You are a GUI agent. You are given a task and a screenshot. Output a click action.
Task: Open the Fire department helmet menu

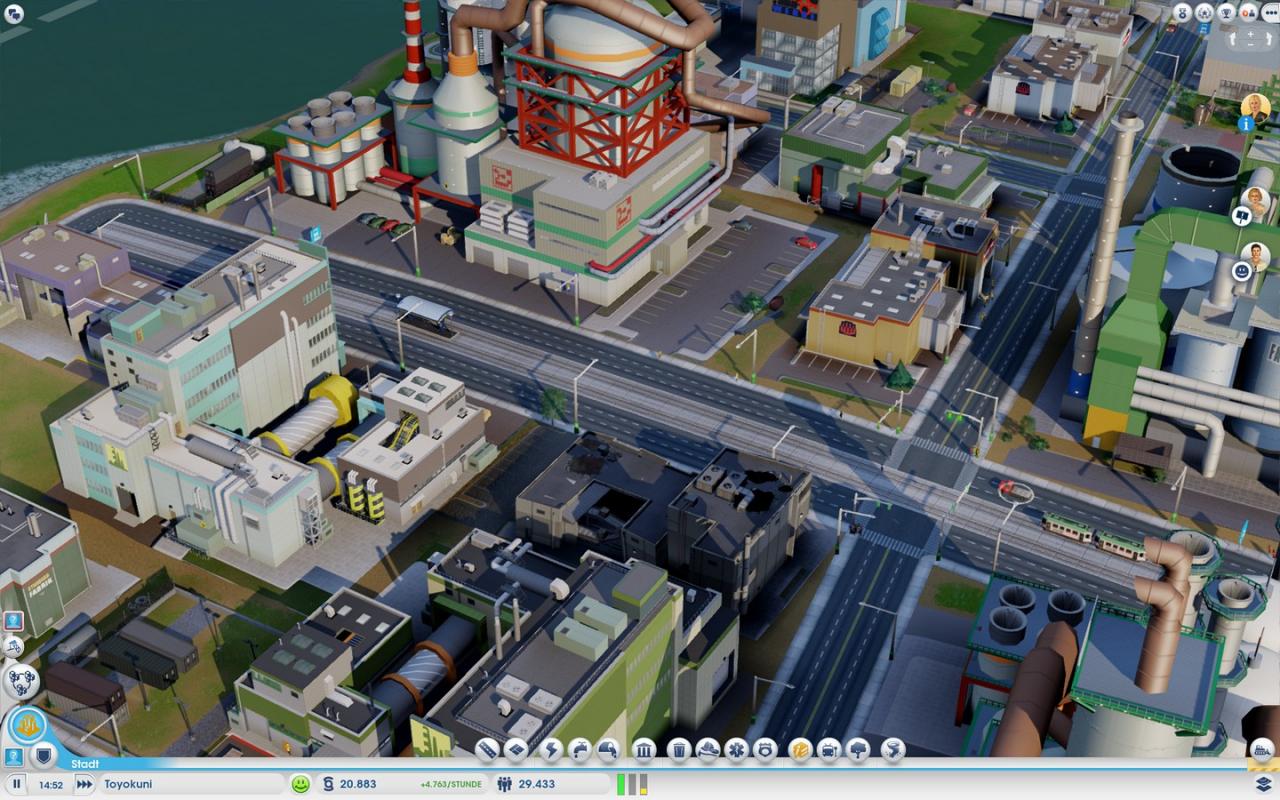point(708,750)
